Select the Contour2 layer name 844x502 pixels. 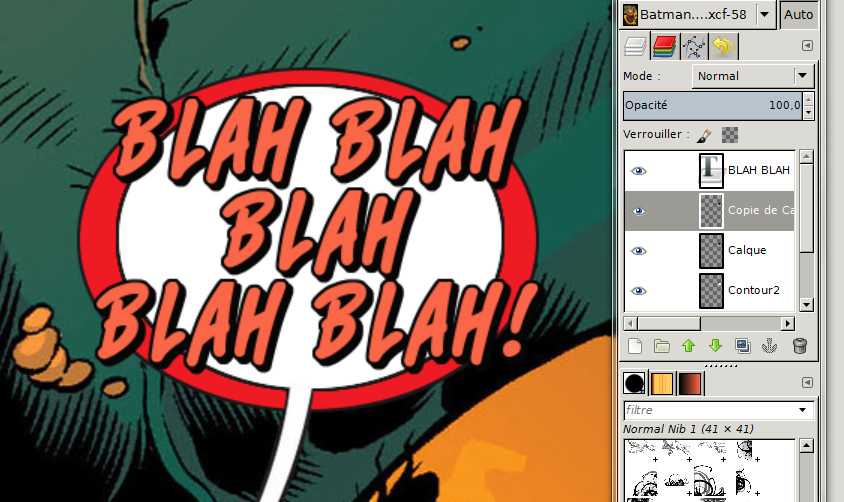(x=754, y=291)
